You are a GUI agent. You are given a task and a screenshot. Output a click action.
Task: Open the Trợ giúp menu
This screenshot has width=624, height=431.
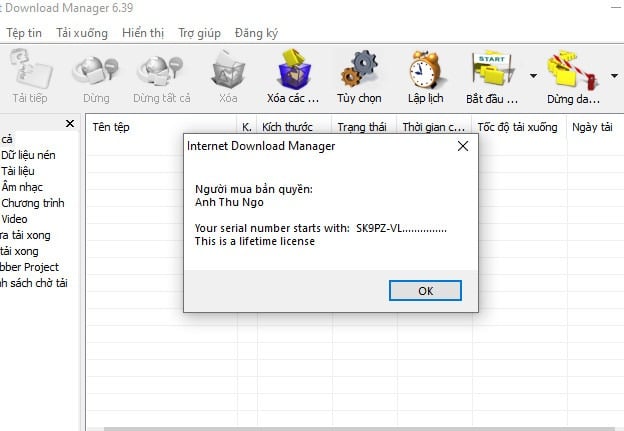click(199, 33)
